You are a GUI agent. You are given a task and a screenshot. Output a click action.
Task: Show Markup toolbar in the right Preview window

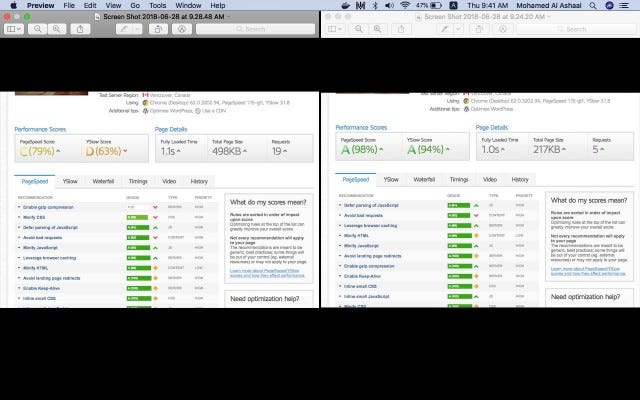(x=503, y=29)
